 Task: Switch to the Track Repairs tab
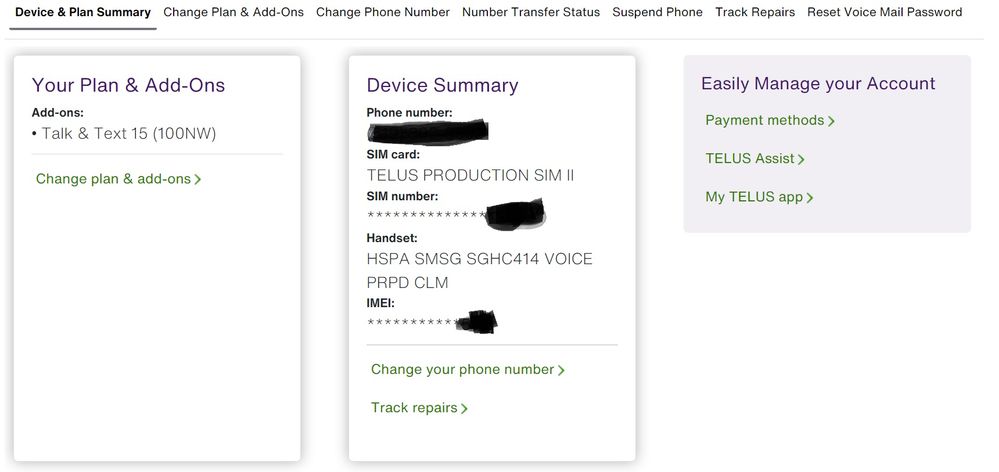click(x=755, y=13)
